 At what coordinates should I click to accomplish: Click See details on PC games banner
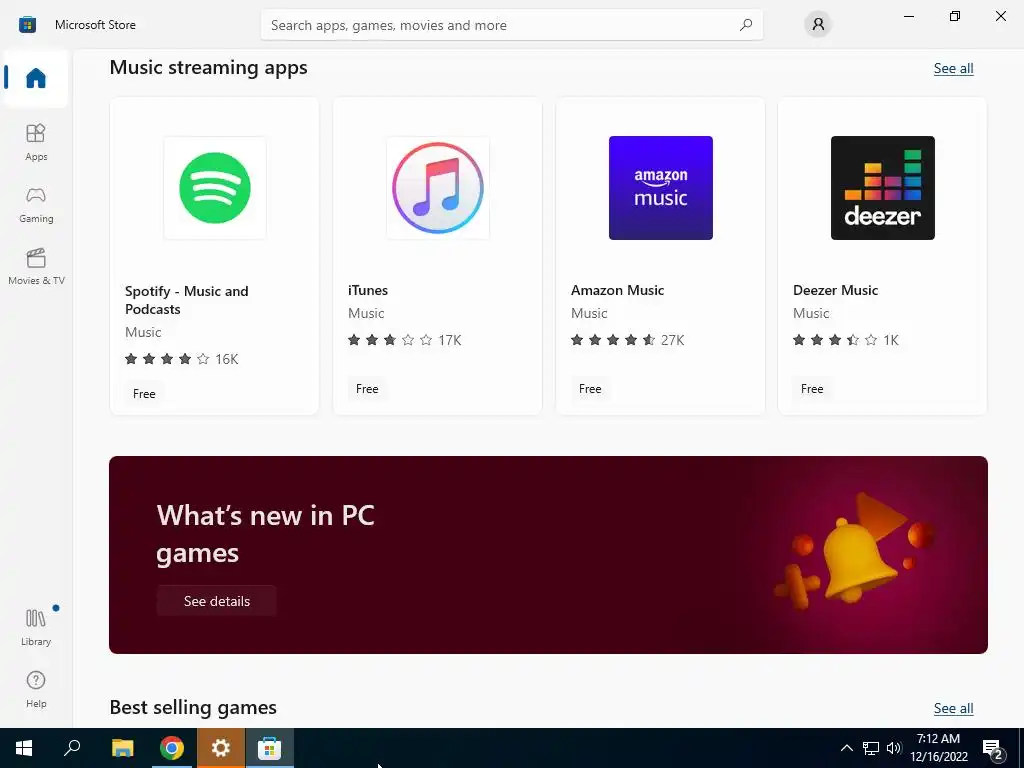tap(216, 601)
